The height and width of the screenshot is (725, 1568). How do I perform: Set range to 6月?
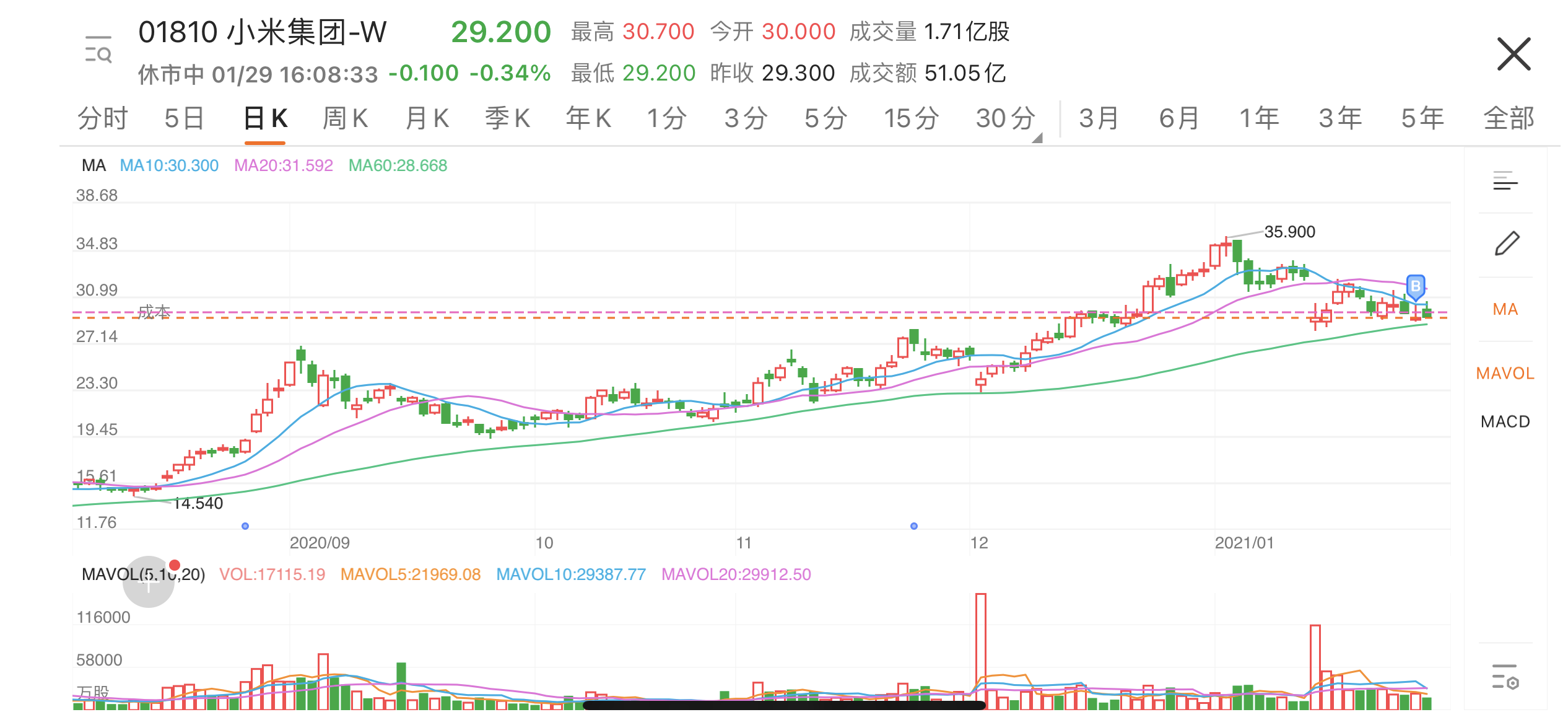click(1179, 118)
